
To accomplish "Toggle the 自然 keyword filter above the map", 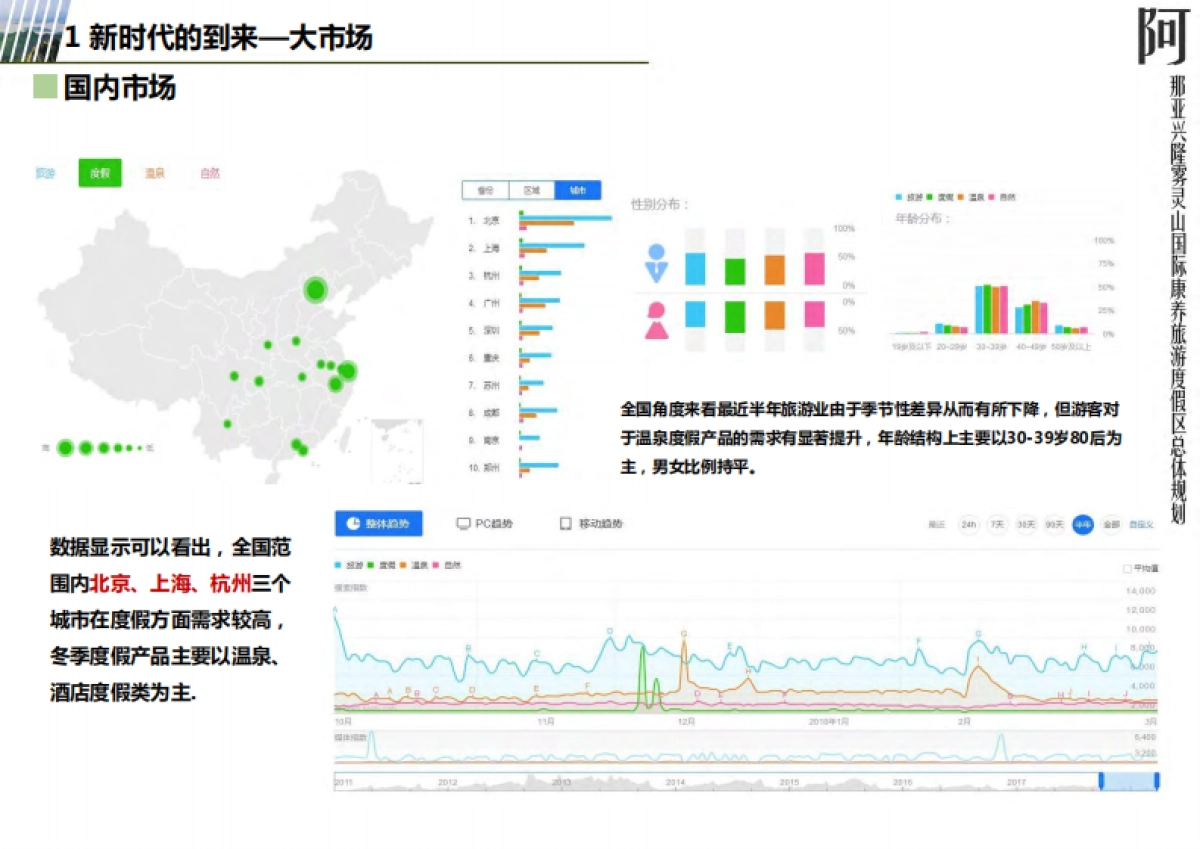I will tap(210, 172).
